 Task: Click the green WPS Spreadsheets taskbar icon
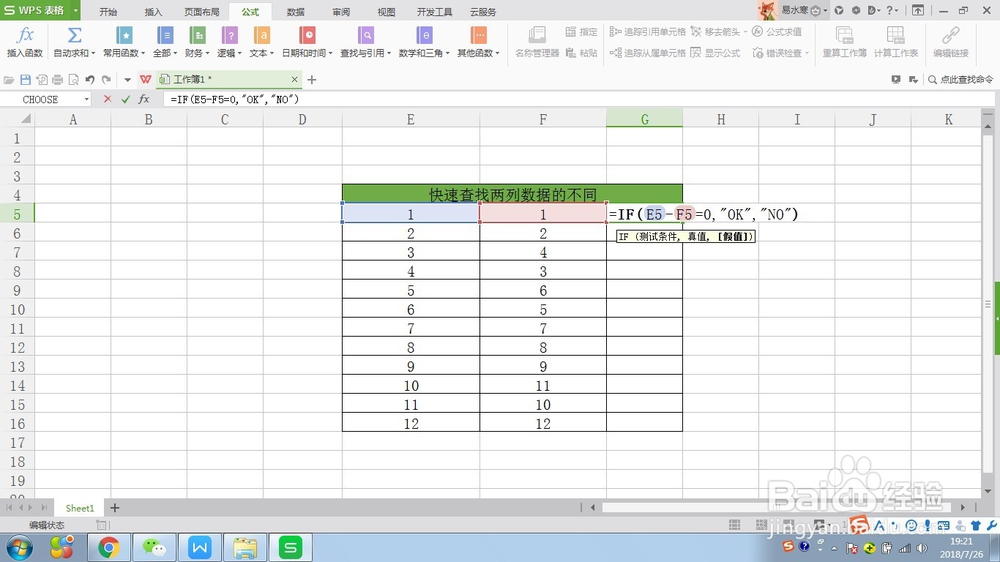click(291, 548)
